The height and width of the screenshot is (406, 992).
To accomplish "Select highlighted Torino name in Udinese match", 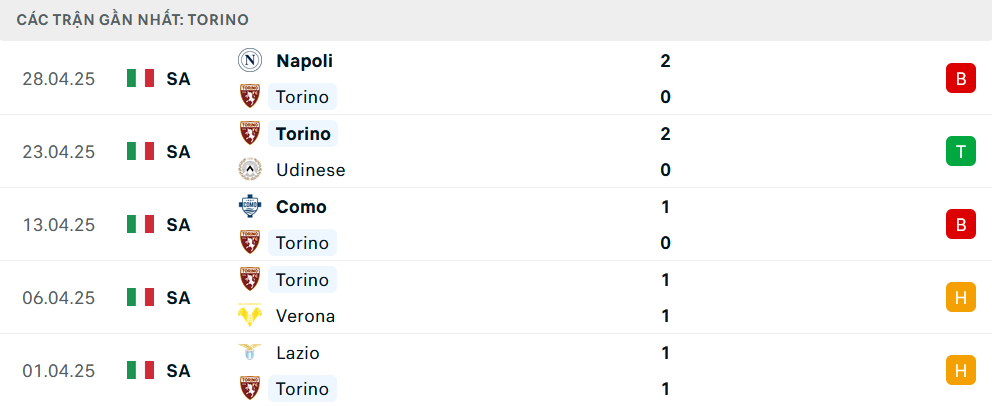I will [x=303, y=133].
